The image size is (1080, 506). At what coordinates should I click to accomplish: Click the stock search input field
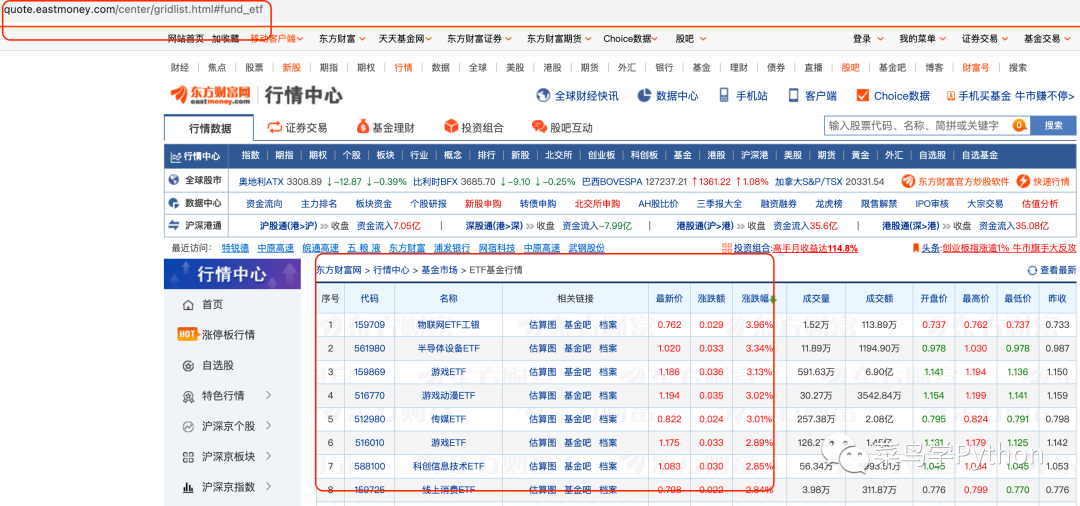[916, 125]
